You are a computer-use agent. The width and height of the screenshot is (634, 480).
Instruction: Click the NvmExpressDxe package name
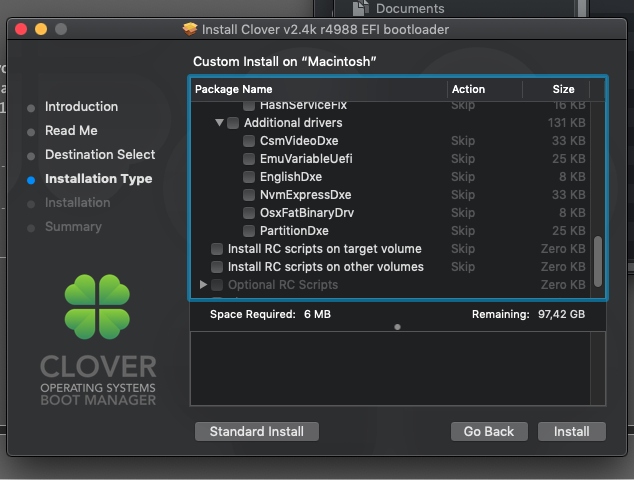(305, 195)
